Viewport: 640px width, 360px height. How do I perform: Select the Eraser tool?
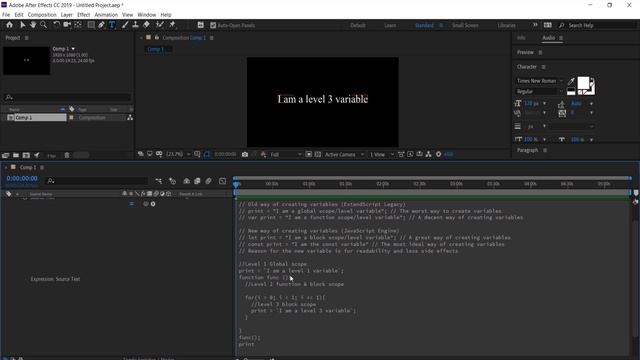[x=146, y=25]
